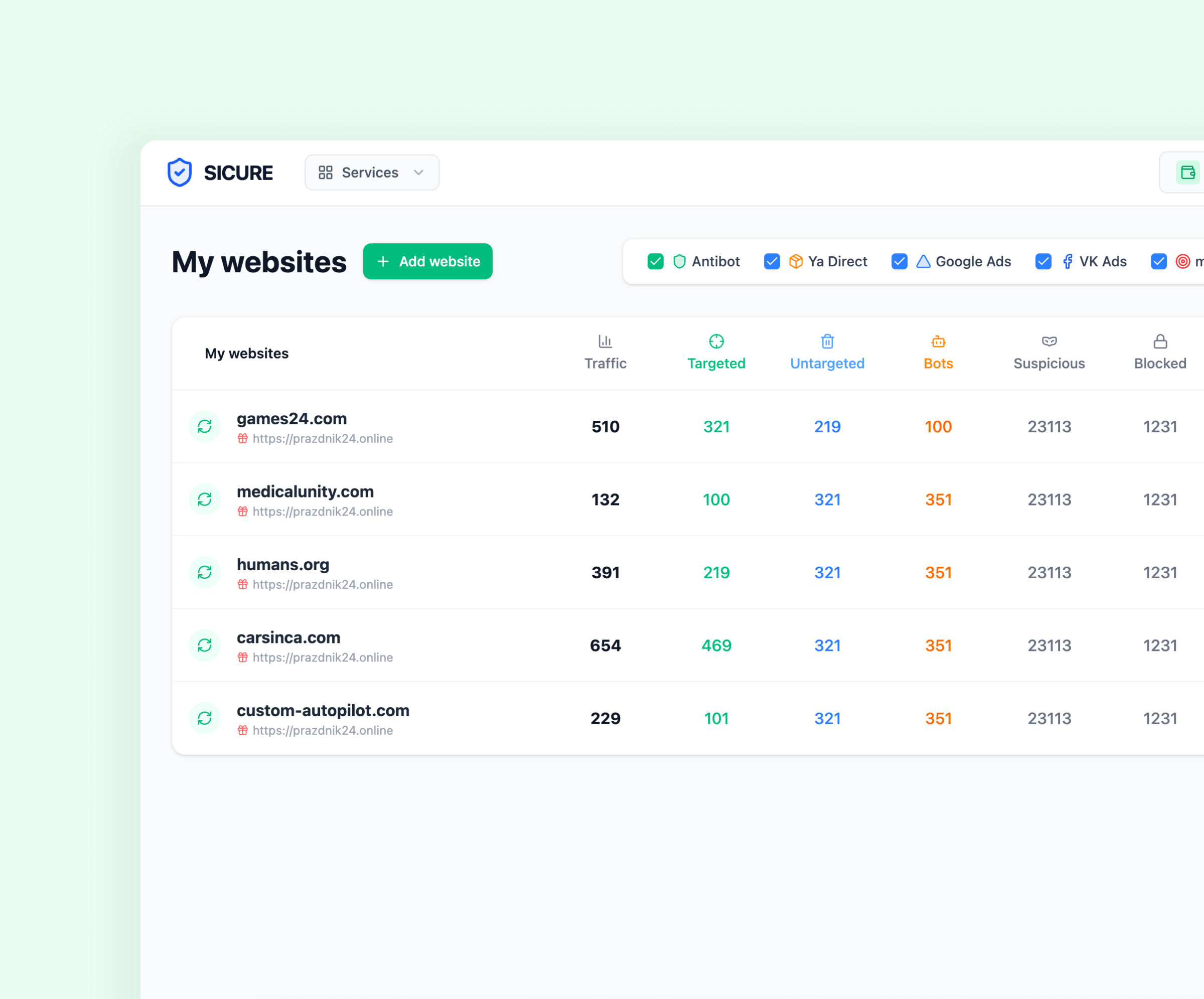
Task: Click the refresh icon for carsinca.com
Action: pyautogui.click(x=205, y=645)
